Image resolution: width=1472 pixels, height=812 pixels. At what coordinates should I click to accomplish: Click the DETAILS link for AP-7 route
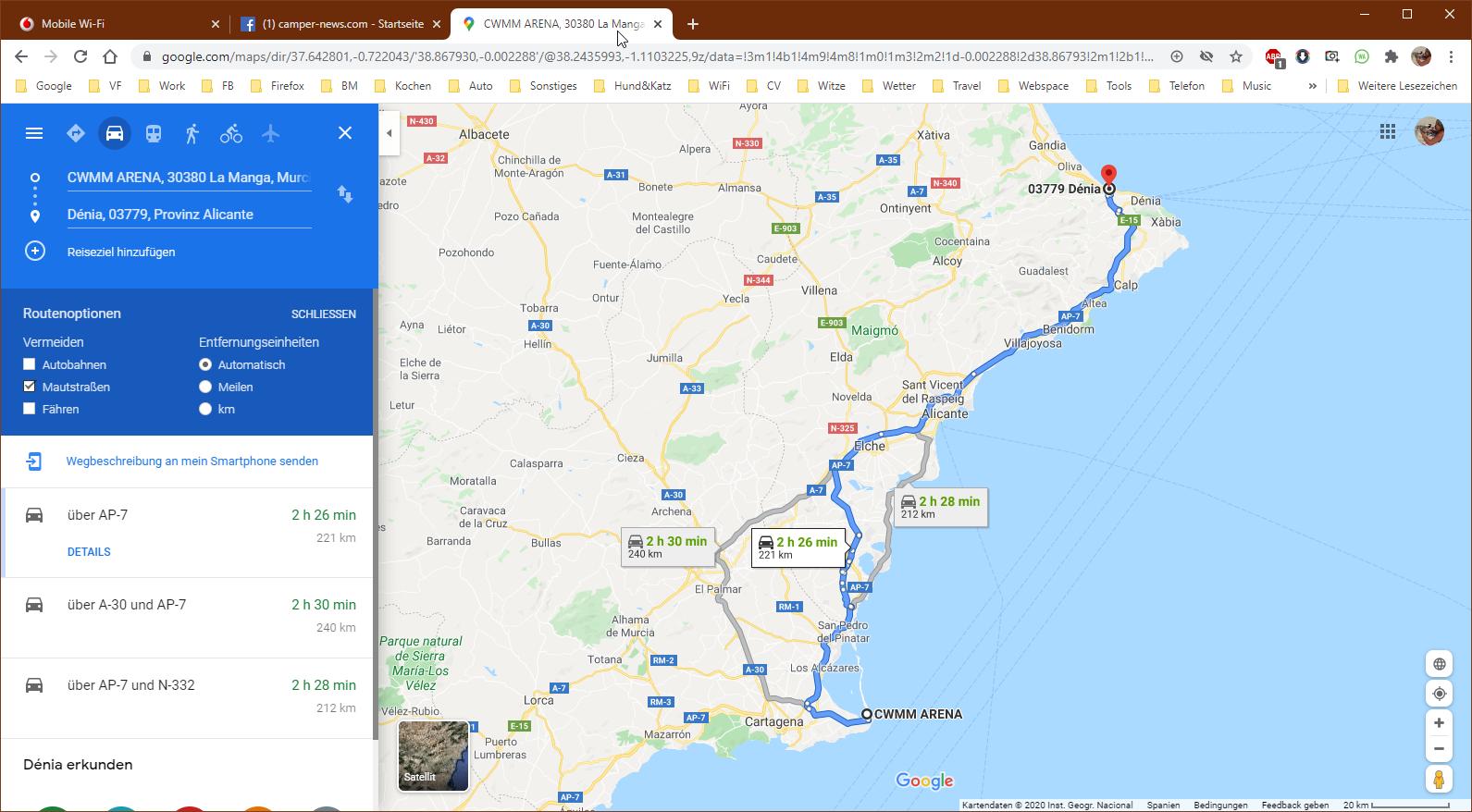click(x=89, y=552)
